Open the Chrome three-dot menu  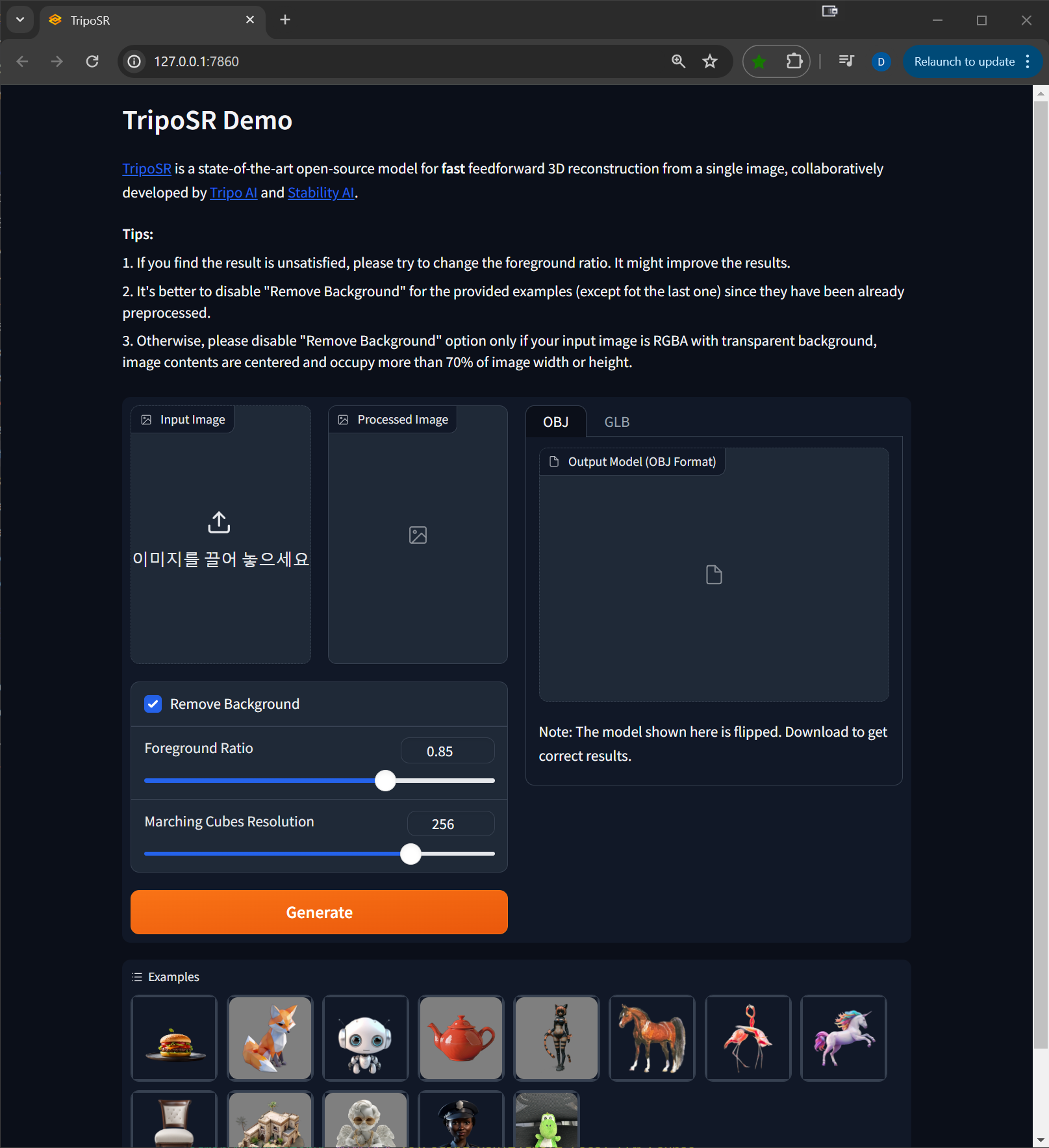tap(1027, 62)
